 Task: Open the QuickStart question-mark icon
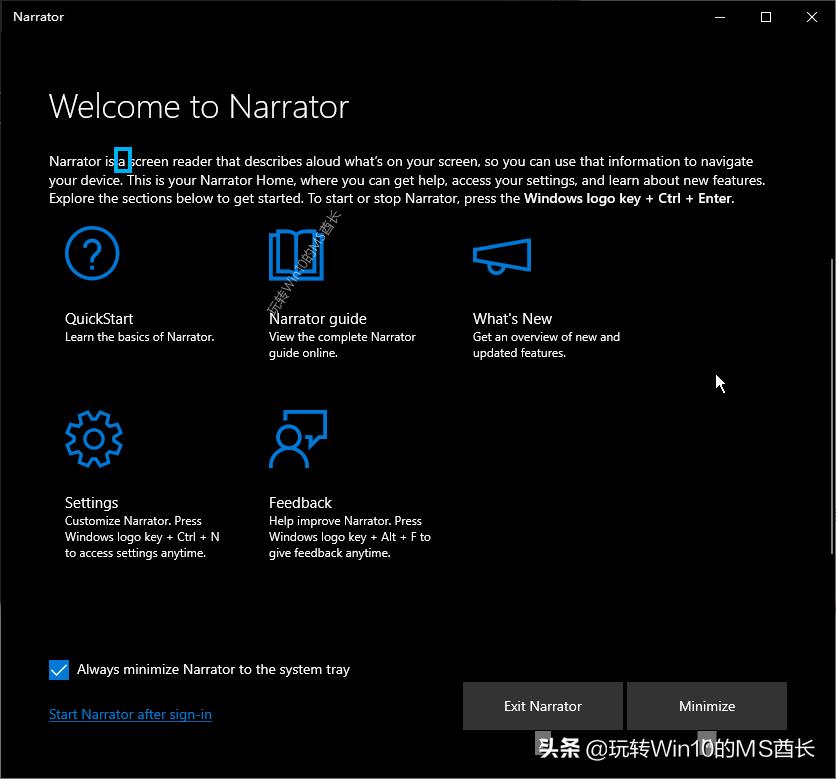(92, 253)
